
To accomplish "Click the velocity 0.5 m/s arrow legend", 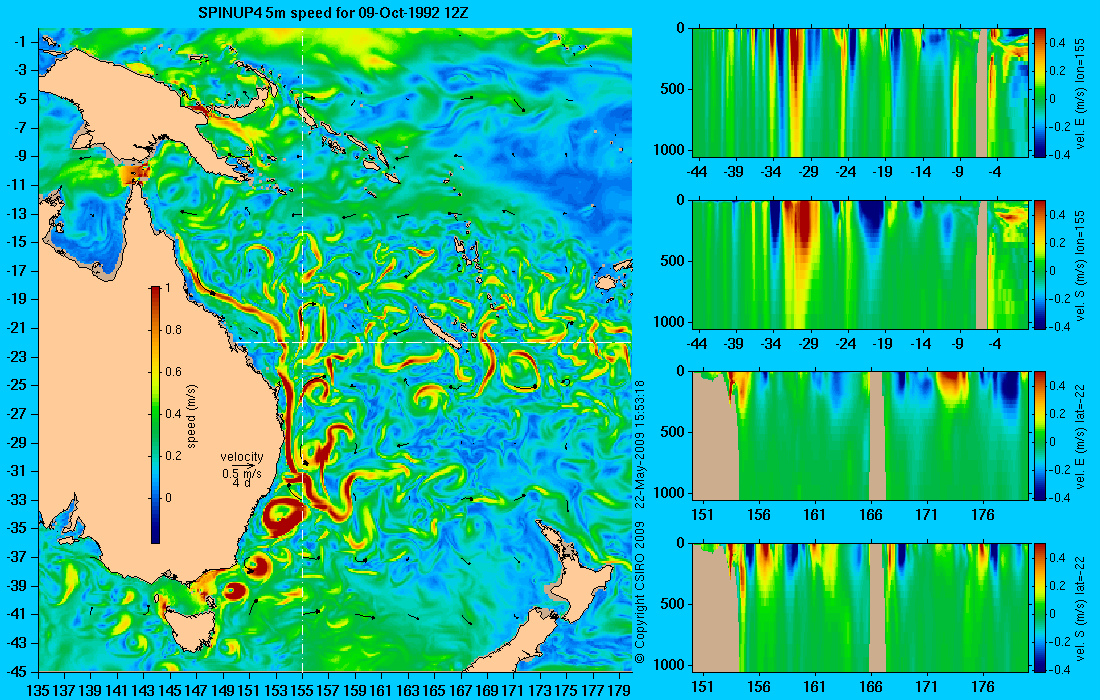I will [x=242, y=470].
